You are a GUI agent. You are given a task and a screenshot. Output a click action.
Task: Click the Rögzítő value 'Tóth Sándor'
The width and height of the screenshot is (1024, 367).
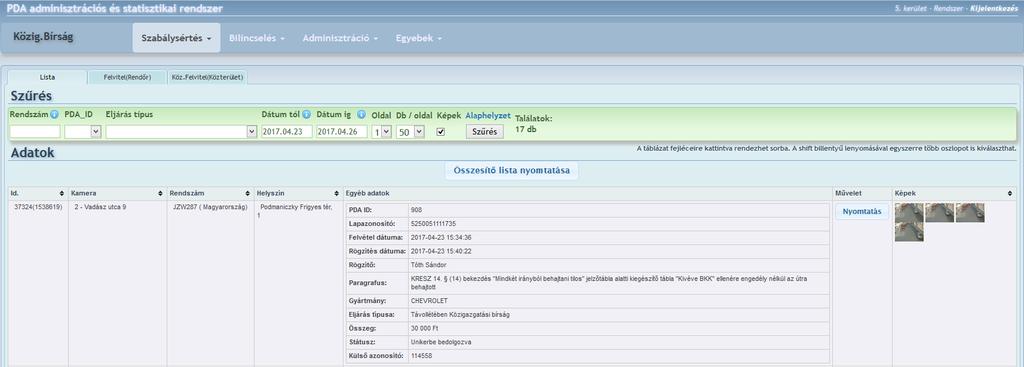point(429,264)
